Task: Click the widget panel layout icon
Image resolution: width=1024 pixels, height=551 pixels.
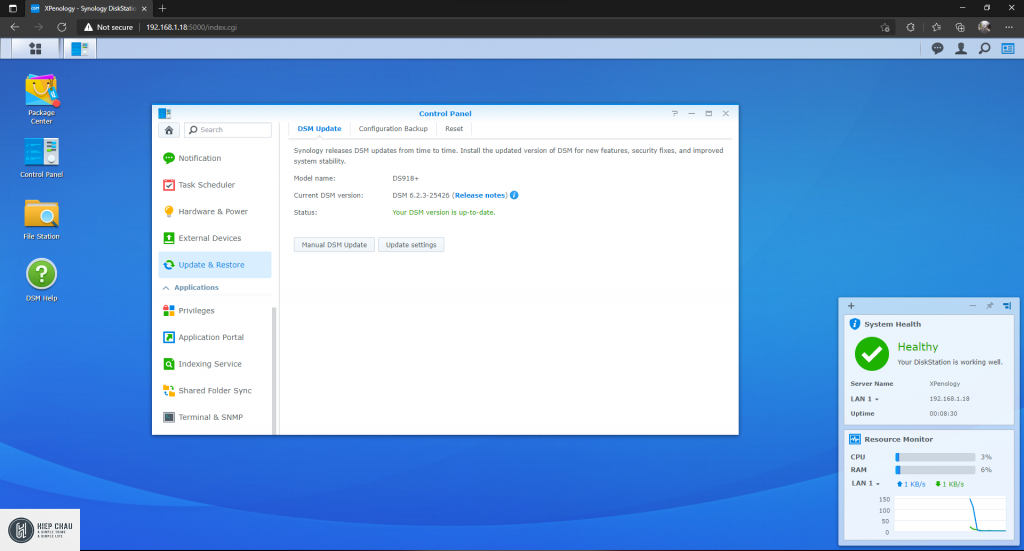Action: [x=1006, y=306]
